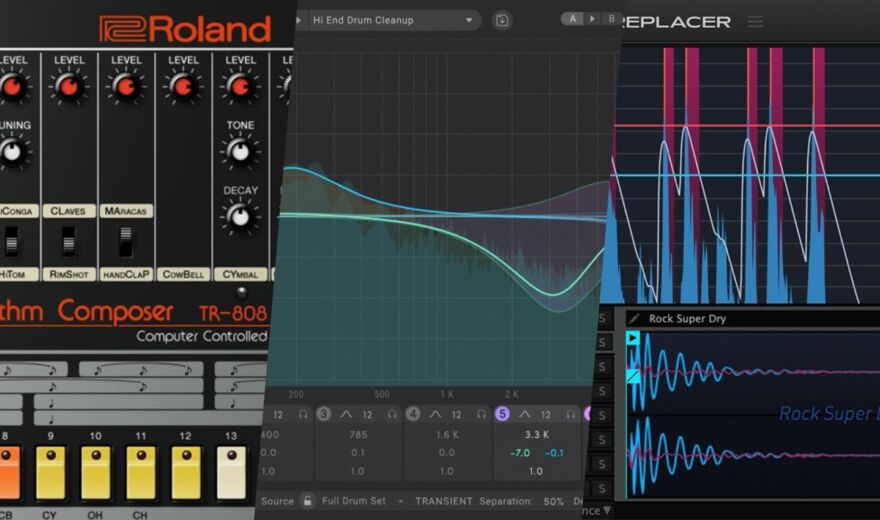Viewport: 880px width, 520px height.
Task: Solo band 4 with its headphone icon
Action: 482,414
